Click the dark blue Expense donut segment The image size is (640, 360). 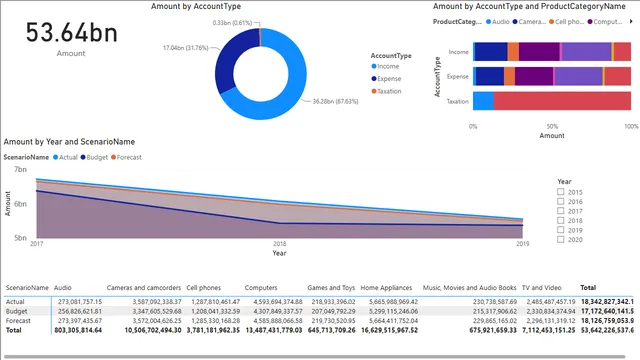click(x=226, y=65)
